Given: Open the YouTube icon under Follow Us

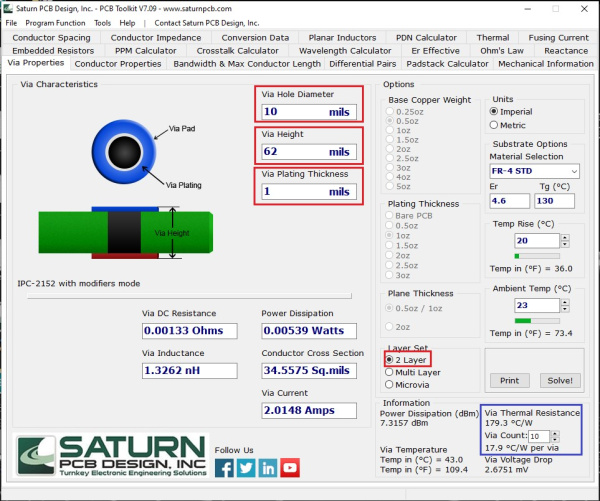Looking at the screenshot, I should pyautogui.click(x=290, y=468).
